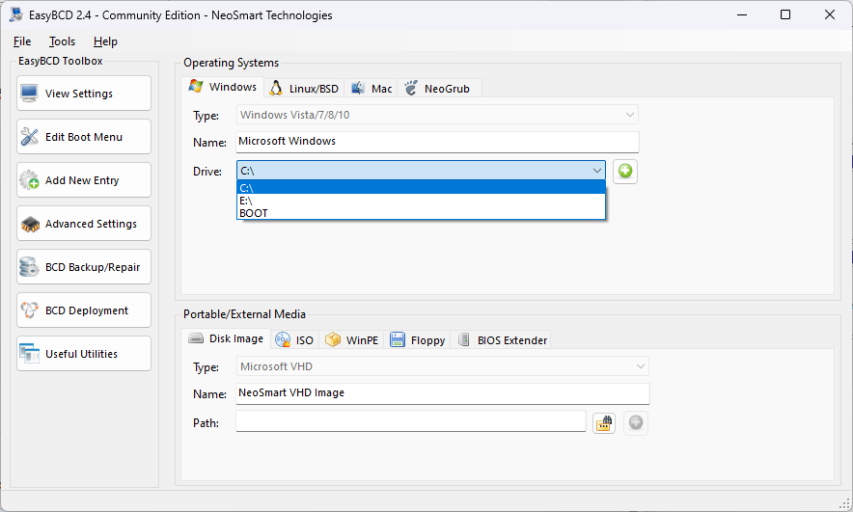
Task: Close the EasyBCD window
Action: (830, 15)
